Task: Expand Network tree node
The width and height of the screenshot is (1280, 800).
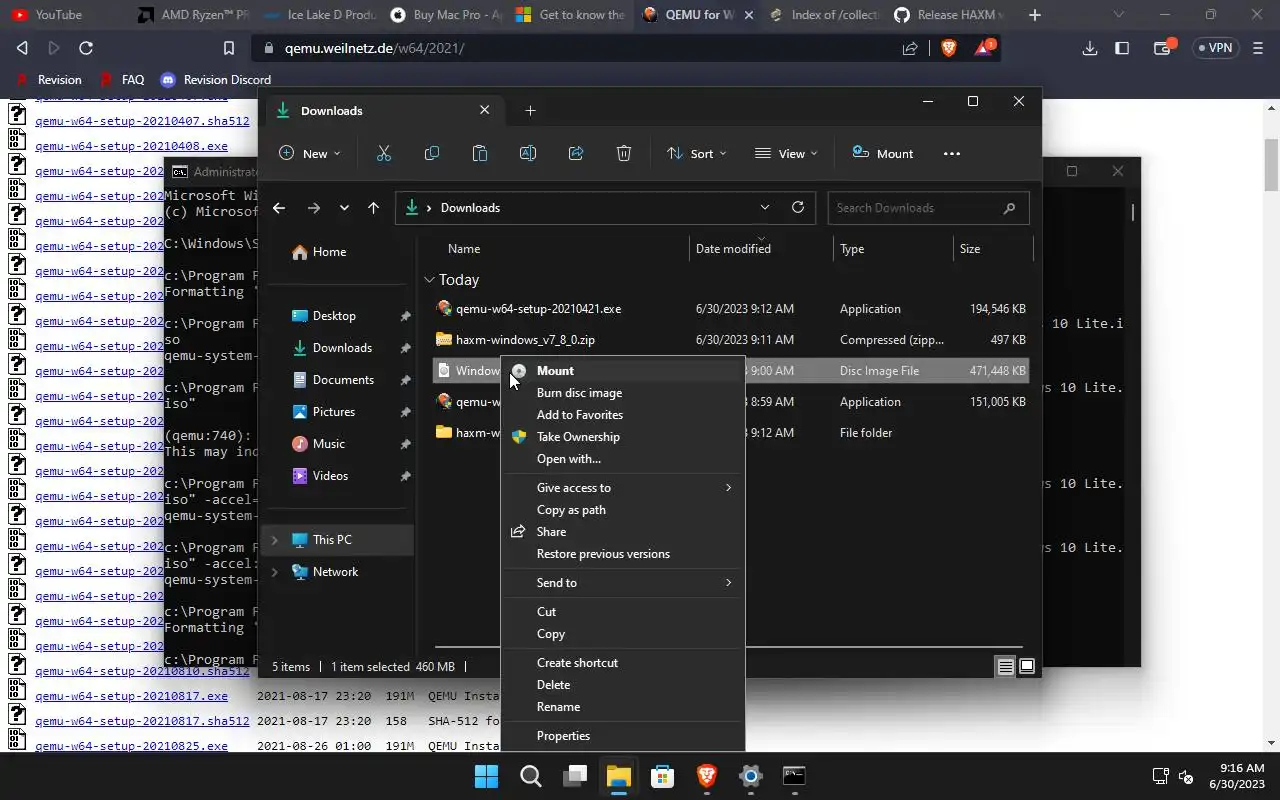Action: pos(275,572)
